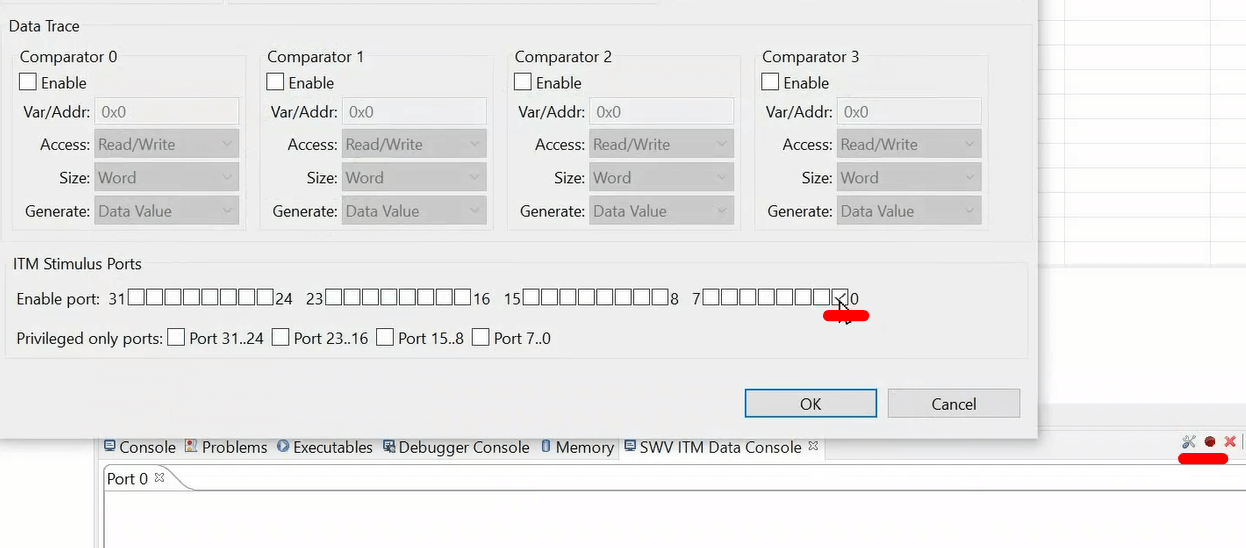Toggle ITM stimulus port 0 checkbox
Screen dimensions: 1246x548
(840, 297)
